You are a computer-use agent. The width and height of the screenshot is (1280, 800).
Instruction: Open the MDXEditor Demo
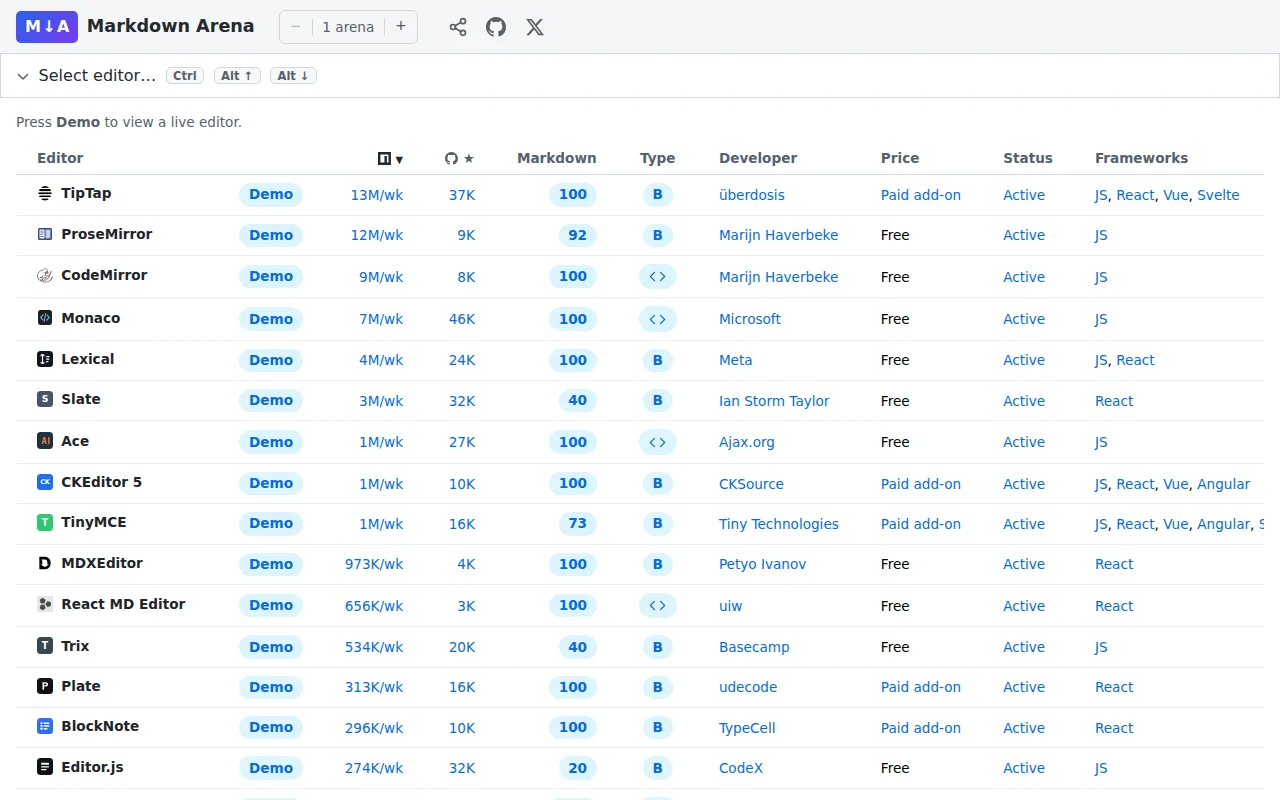pyautogui.click(x=271, y=564)
